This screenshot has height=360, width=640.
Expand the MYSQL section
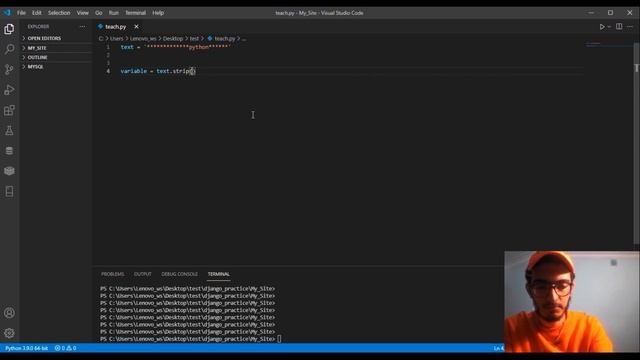(56, 67)
